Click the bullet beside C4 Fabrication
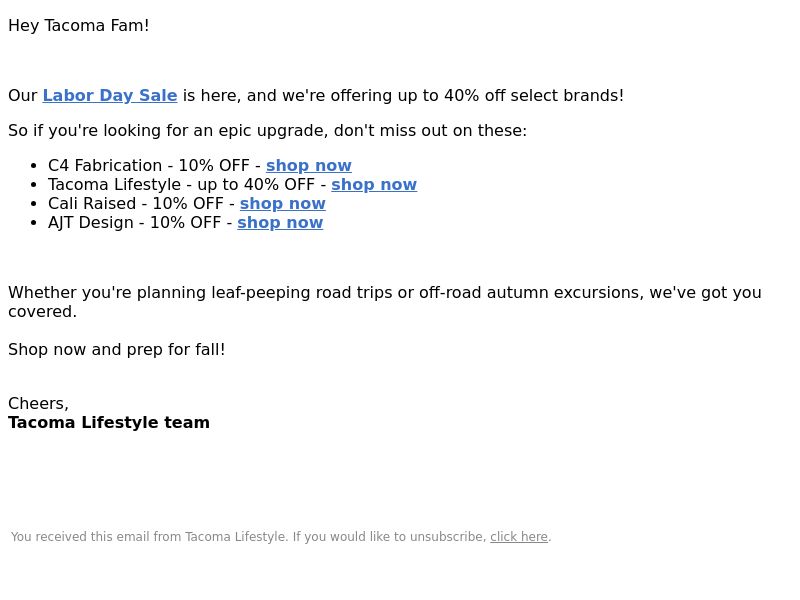The height and width of the screenshot is (600, 800). [34, 166]
